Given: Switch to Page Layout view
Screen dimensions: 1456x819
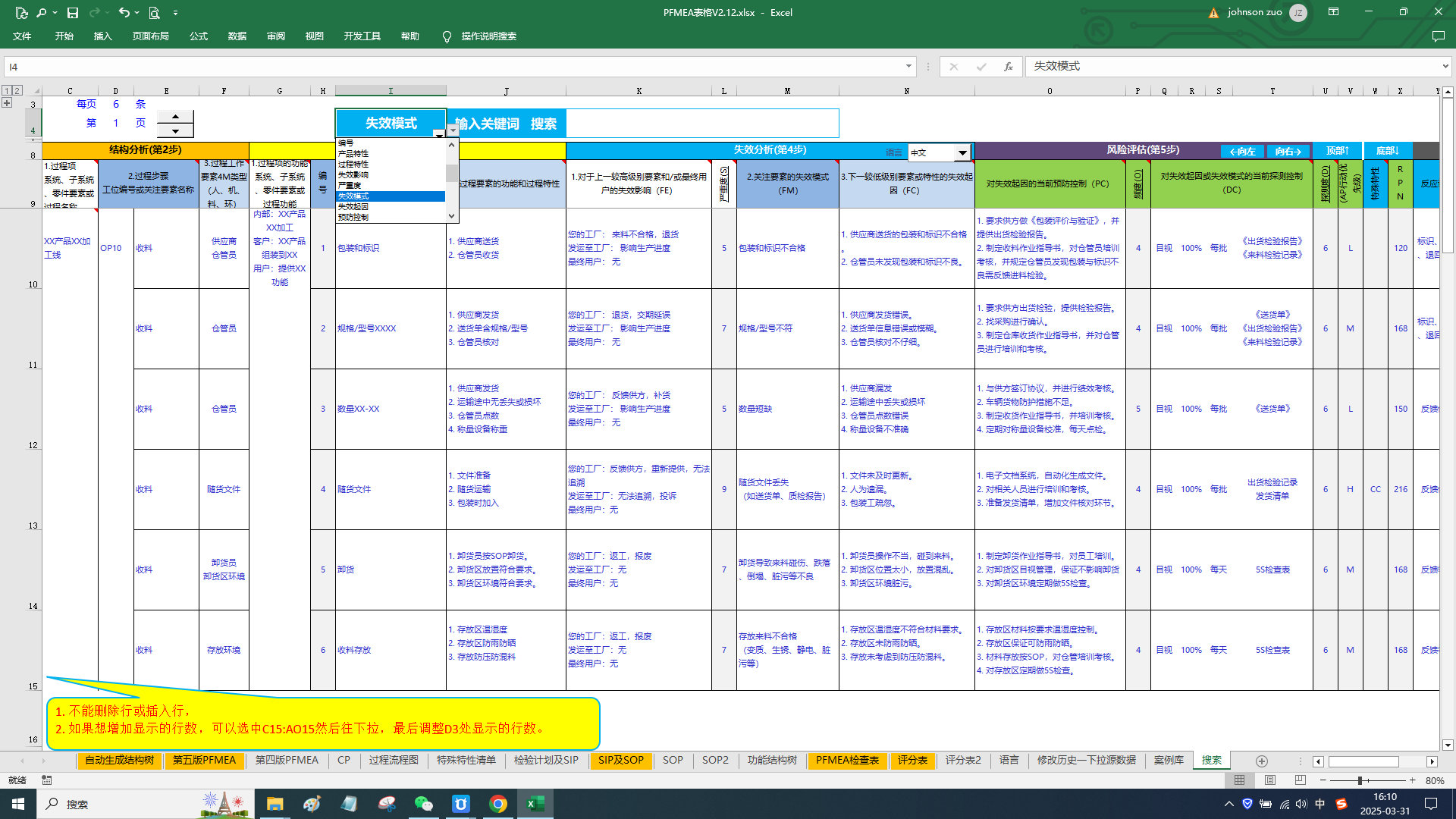Looking at the screenshot, I should coord(1270,780).
